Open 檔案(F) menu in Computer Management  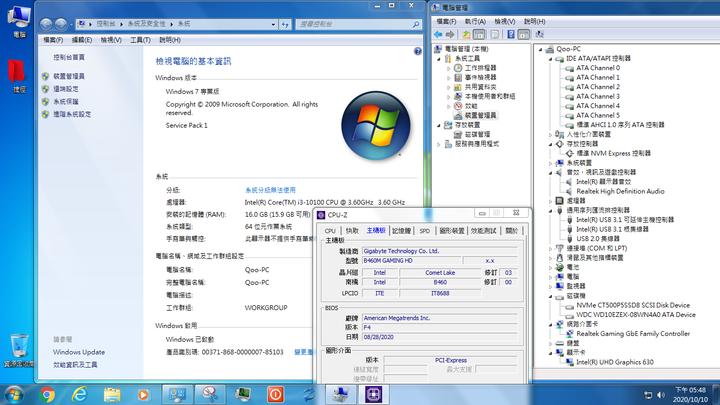(x=446, y=22)
